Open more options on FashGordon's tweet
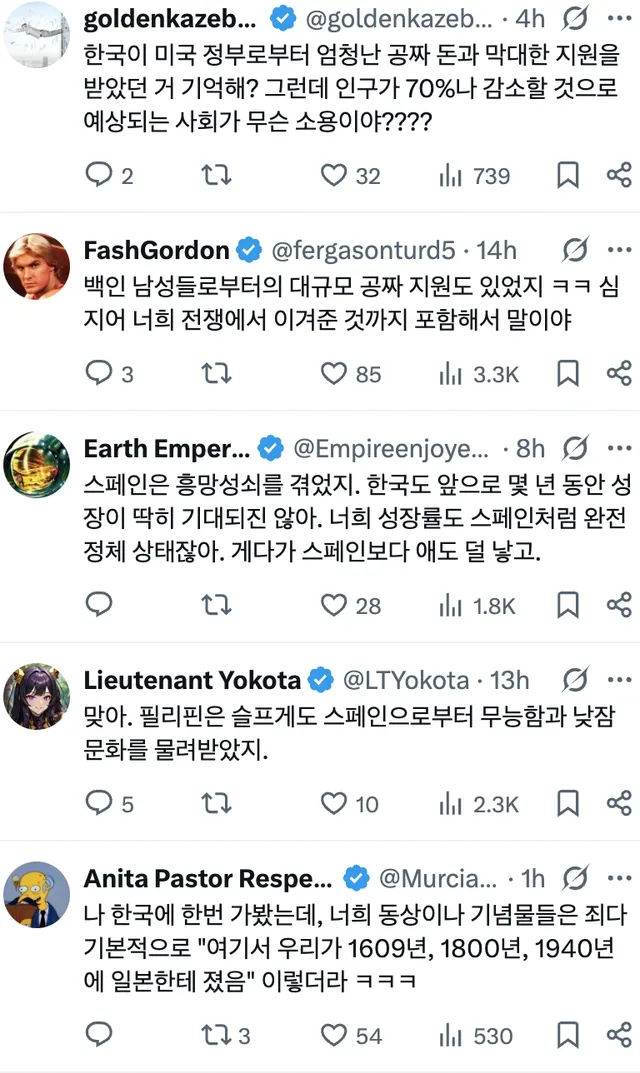This screenshot has height=1073, width=640. tap(620, 249)
